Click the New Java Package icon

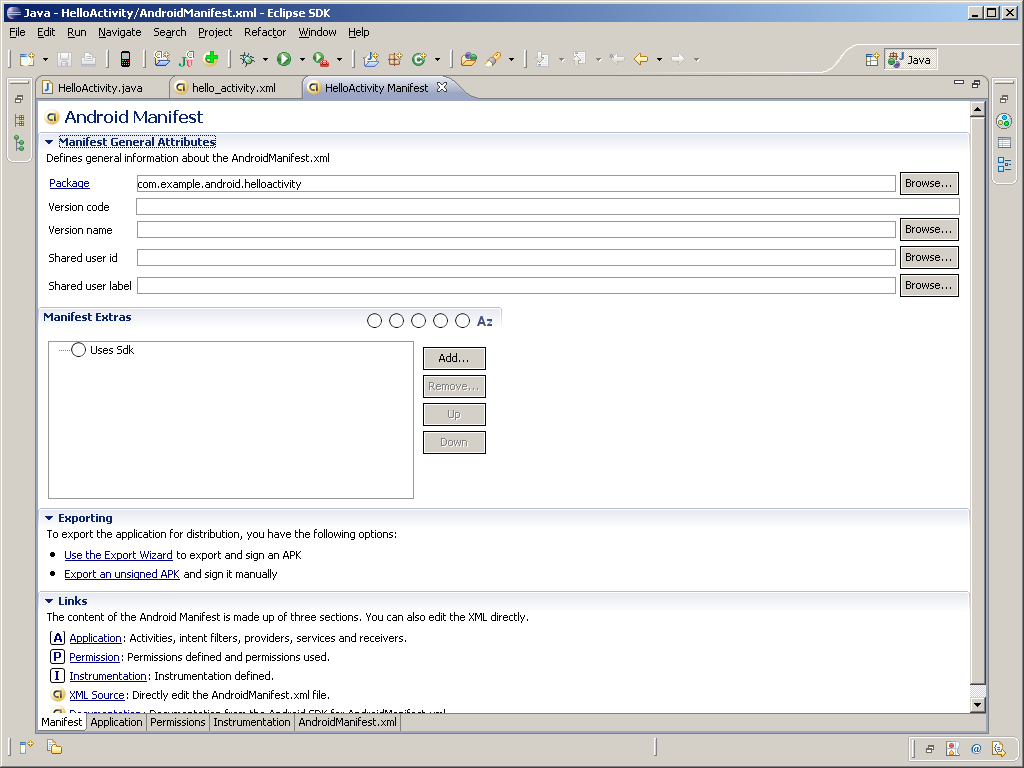pos(395,59)
